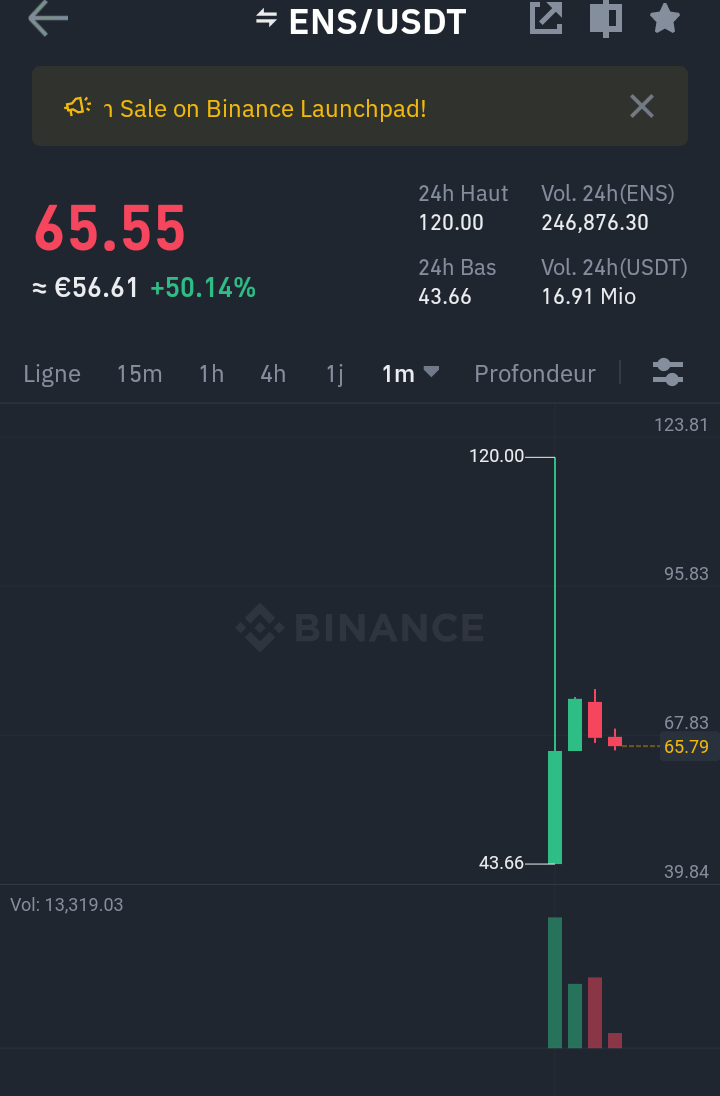Tap the megaphone announcement icon
This screenshot has width=720, height=1096.
point(78,107)
